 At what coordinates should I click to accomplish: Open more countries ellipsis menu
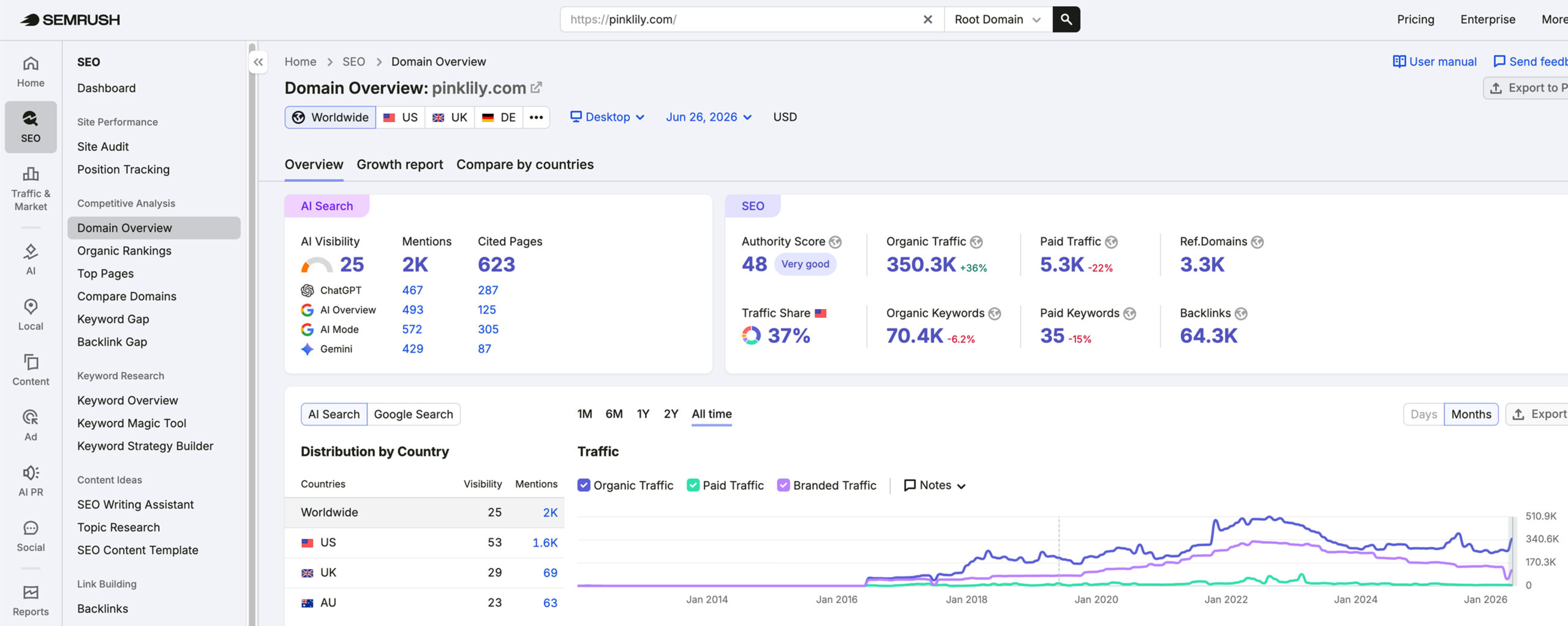tap(536, 117)
